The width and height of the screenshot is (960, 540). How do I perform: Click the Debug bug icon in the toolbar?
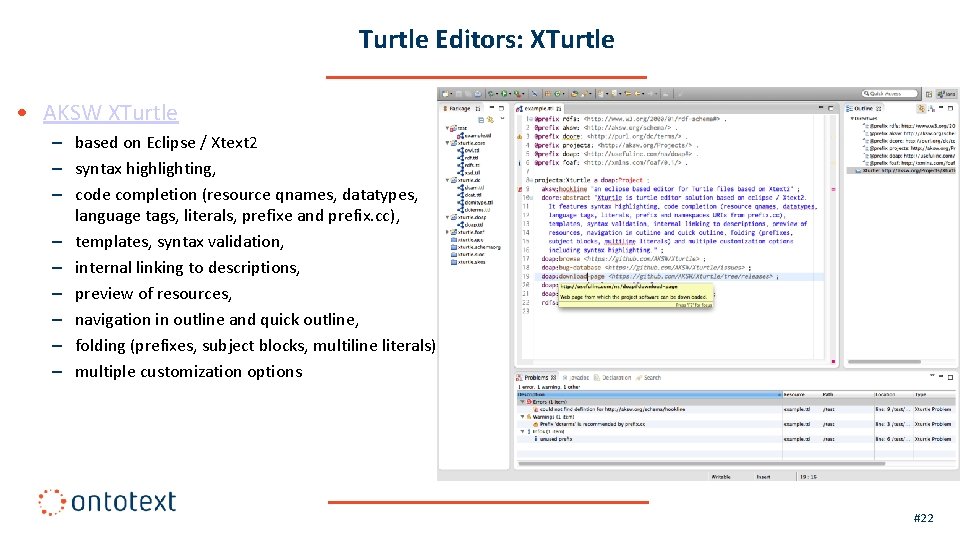pos(491,94)
